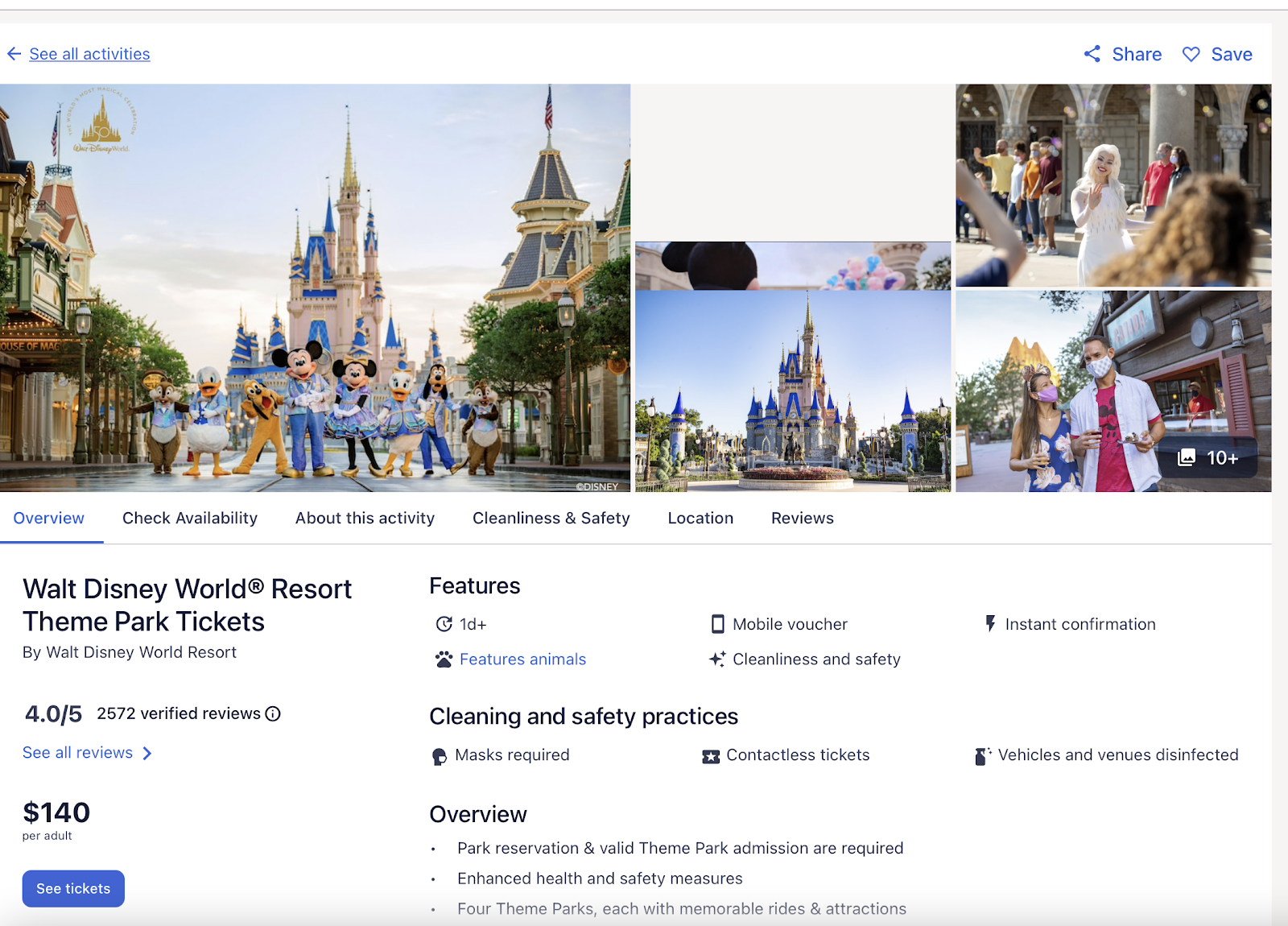Click the Features heading
The width and height of the screenshot is (1288, 926).
pos(475,585)
